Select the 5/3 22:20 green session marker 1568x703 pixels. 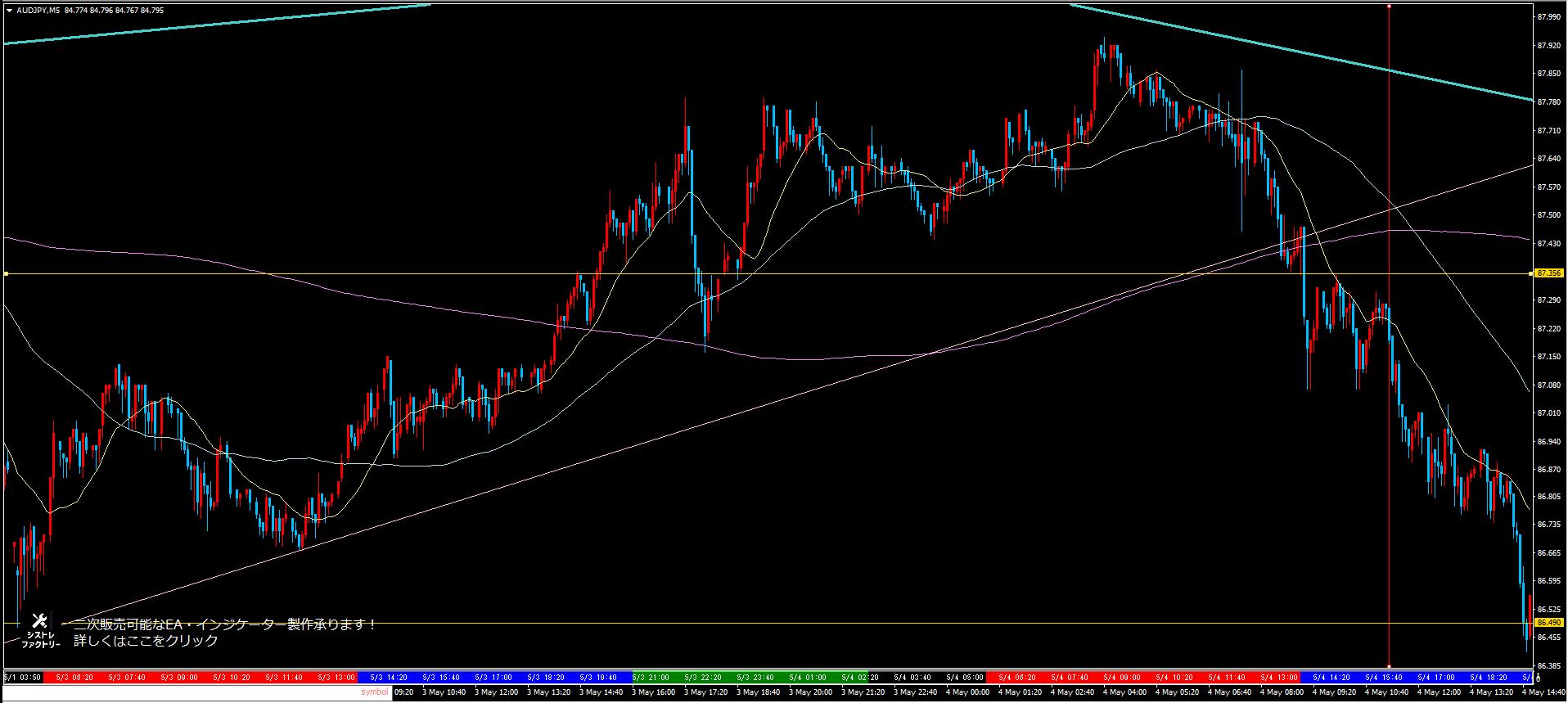(701, 678)
